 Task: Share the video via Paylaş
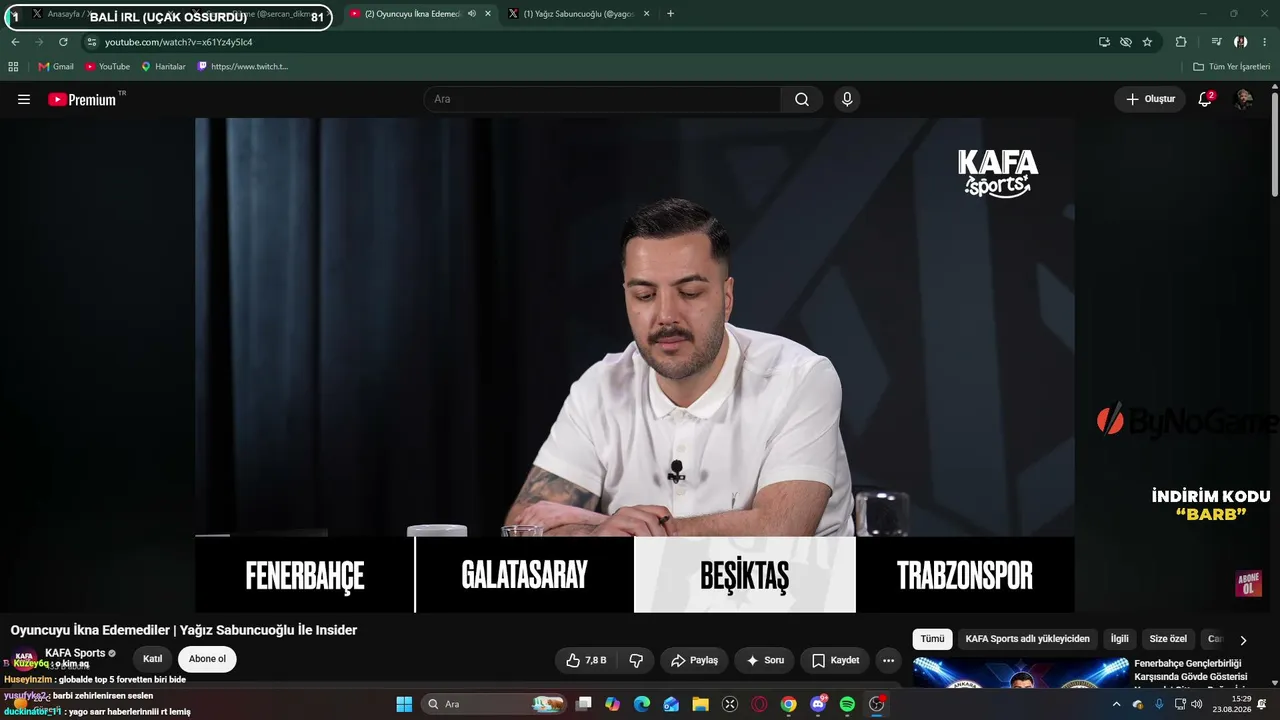click(x=694, y=660)
